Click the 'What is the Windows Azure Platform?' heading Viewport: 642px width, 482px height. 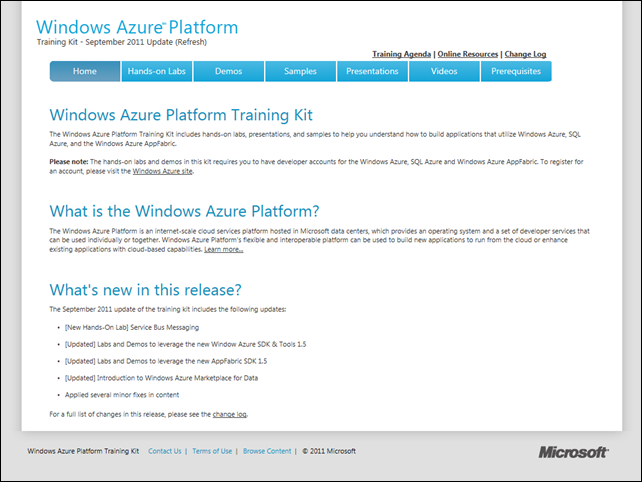click(x=184, y=211)
